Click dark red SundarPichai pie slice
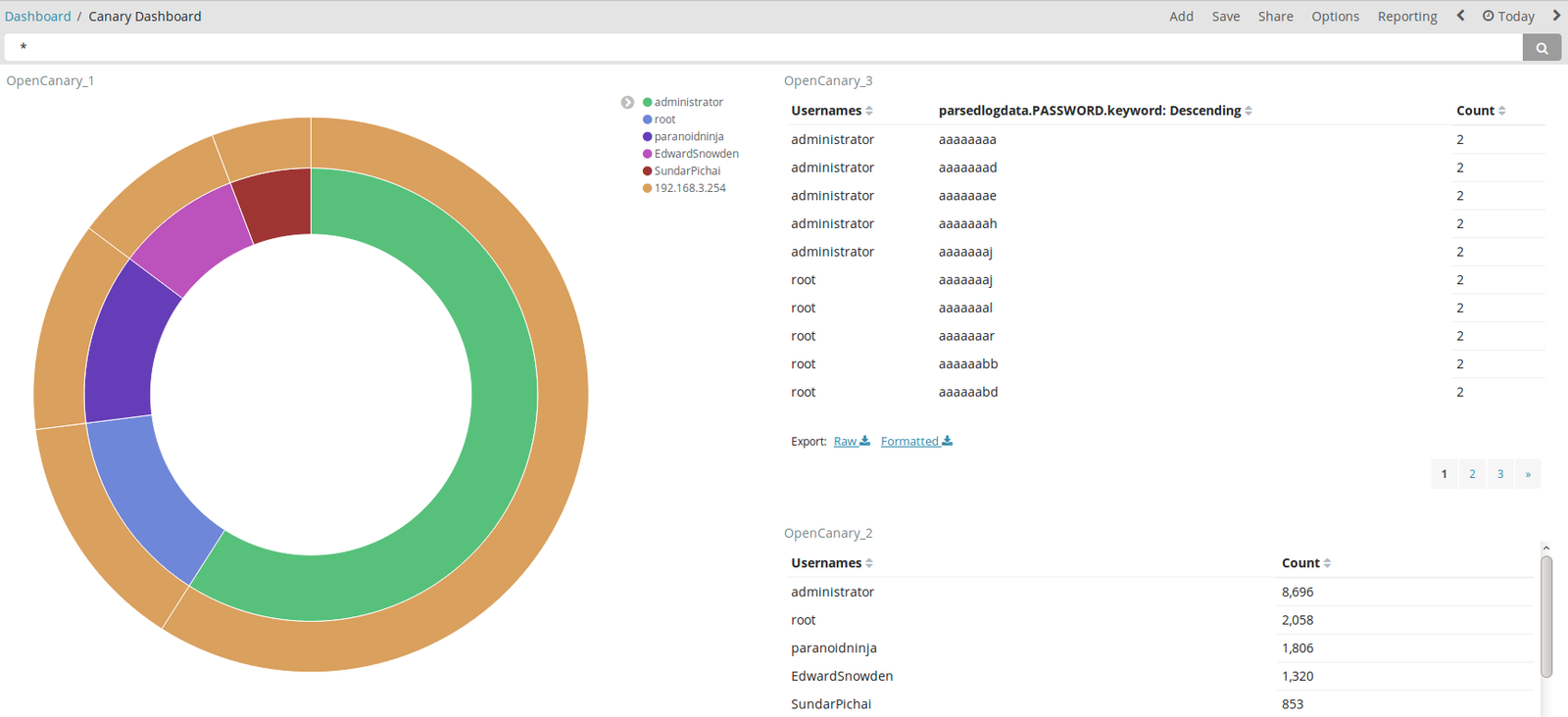Image resolution: width=1568 pixels, height=717 pixels. click(279, 204)
